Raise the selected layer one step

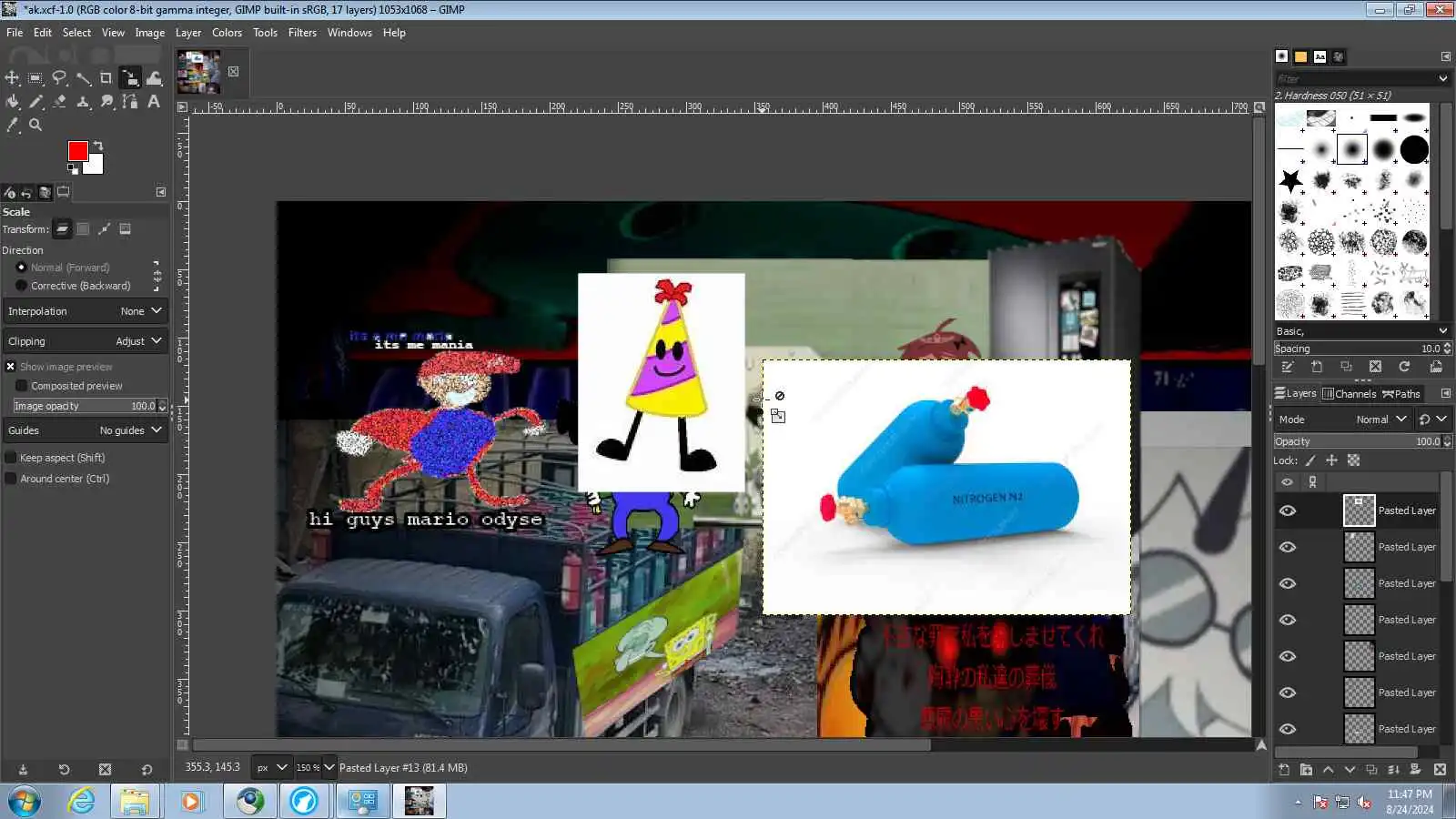[1328, 770]
